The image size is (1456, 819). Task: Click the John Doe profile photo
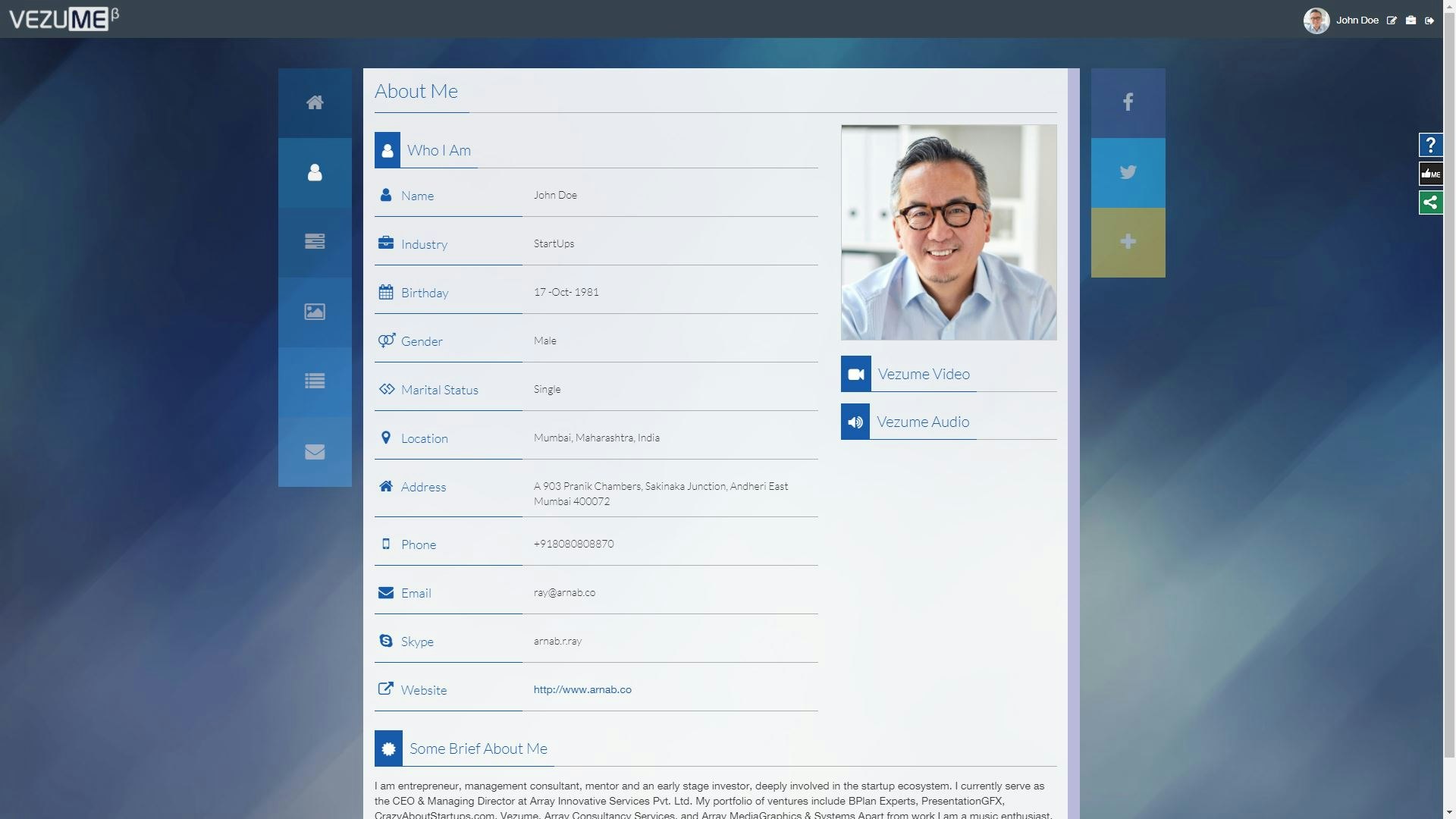948,232
